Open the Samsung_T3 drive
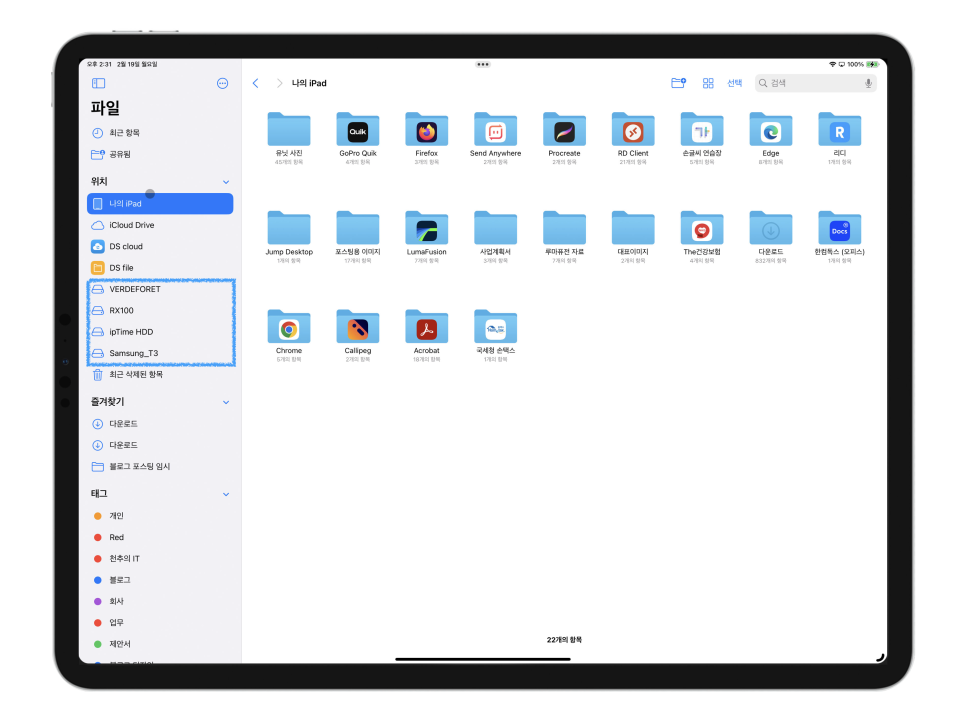966x723 pixels. (x=160, y=353)
